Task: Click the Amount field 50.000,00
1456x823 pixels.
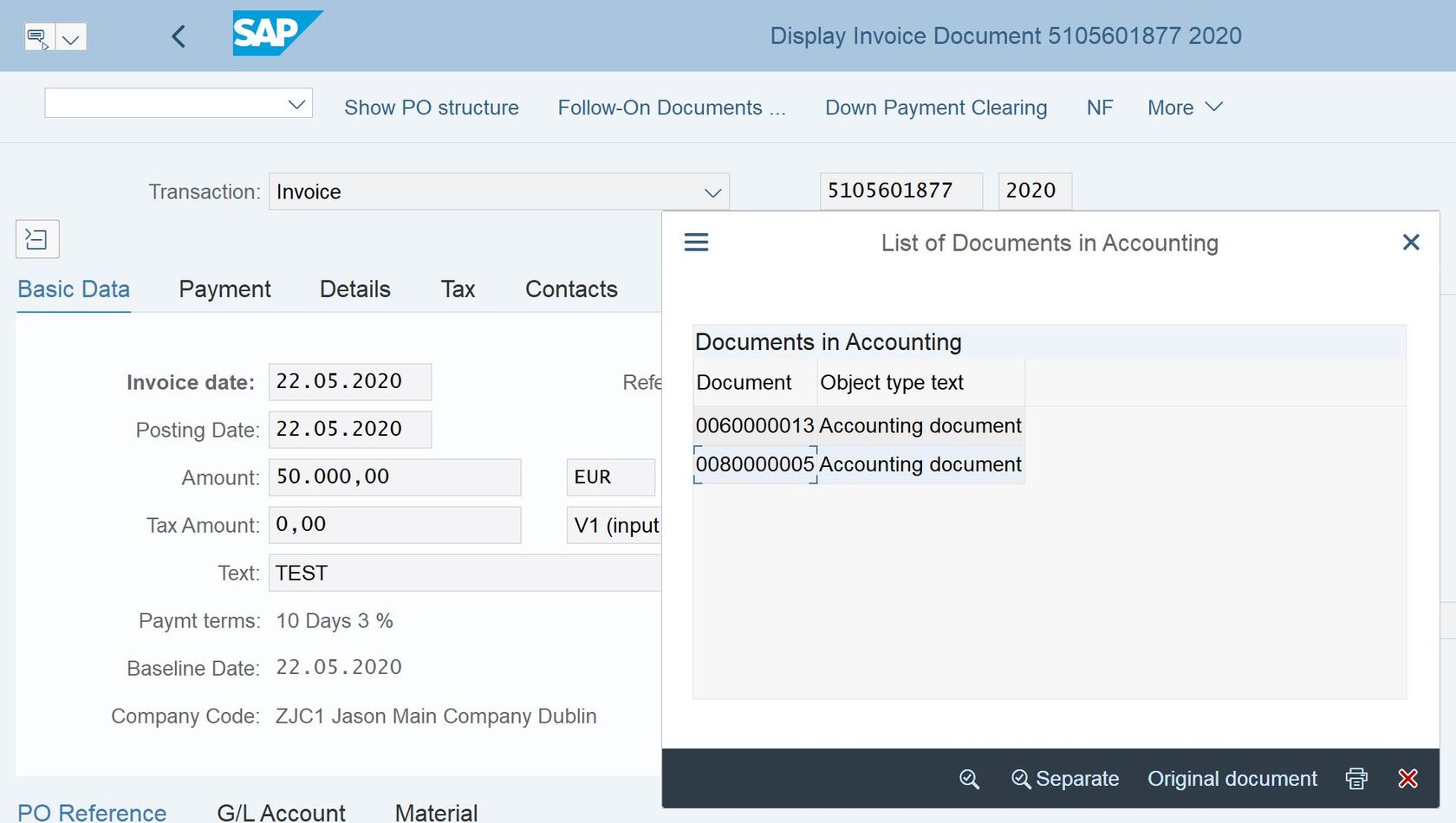Action: pyautogui.click(x=394, y=477)
